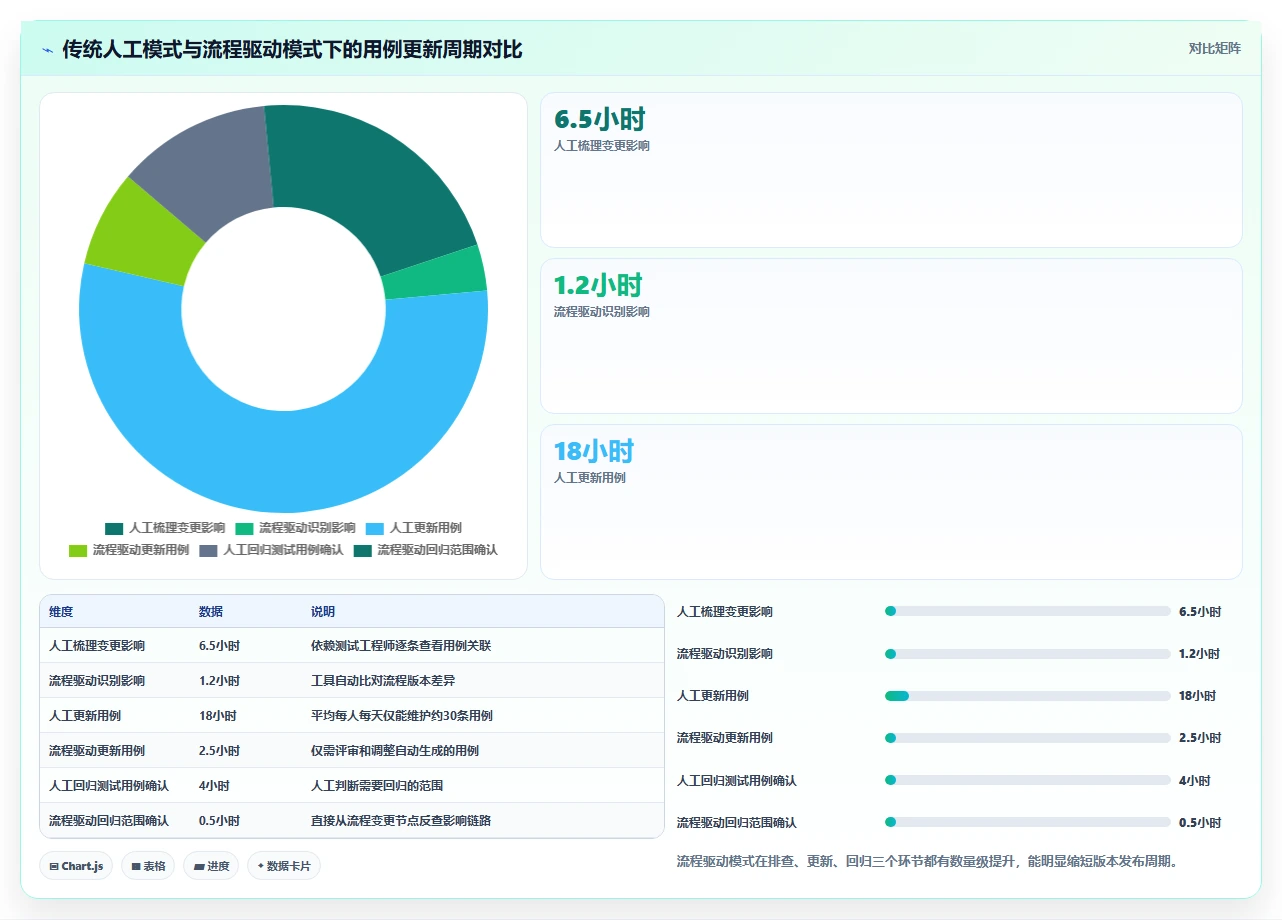Click the 人工更新用例 progress bar
This screenshot has width=1282, height=920.
point(1027,696)
